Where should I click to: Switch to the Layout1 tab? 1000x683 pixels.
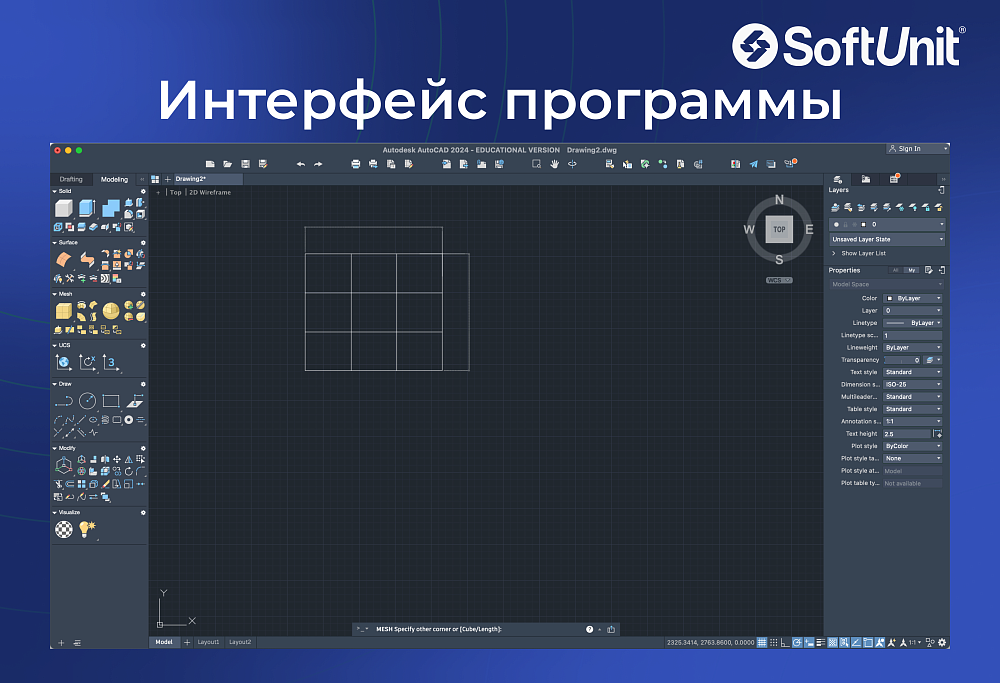tap(208, 642)
